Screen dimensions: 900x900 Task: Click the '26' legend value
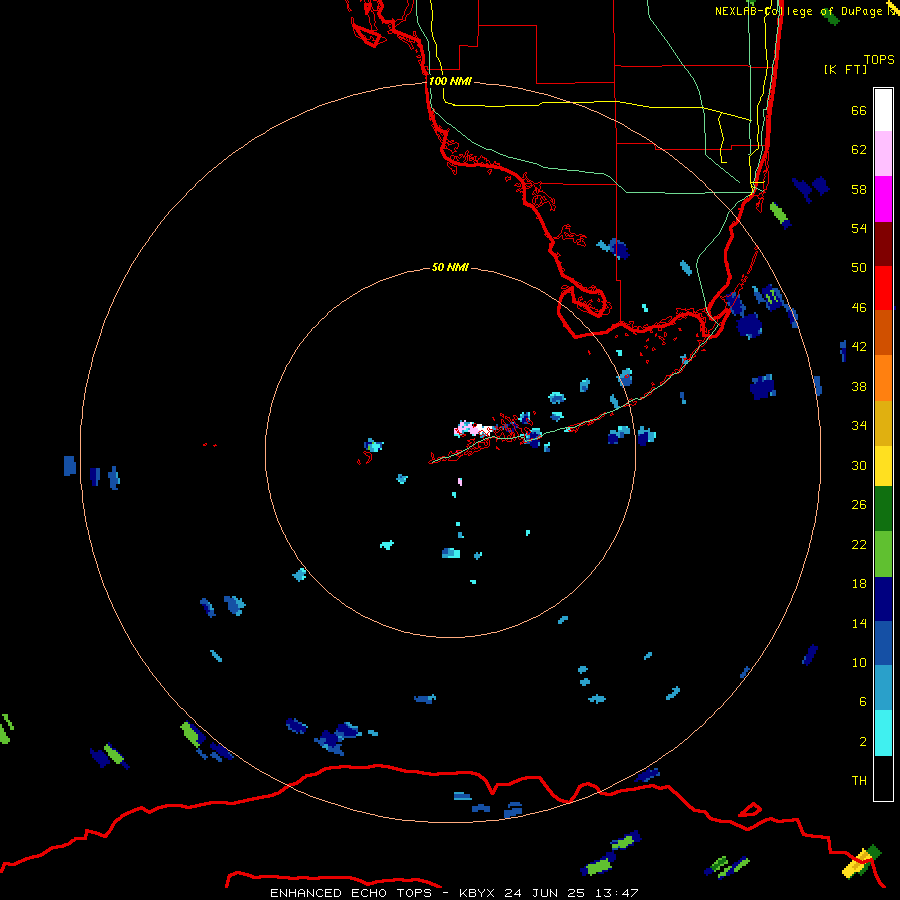[859, 505]
